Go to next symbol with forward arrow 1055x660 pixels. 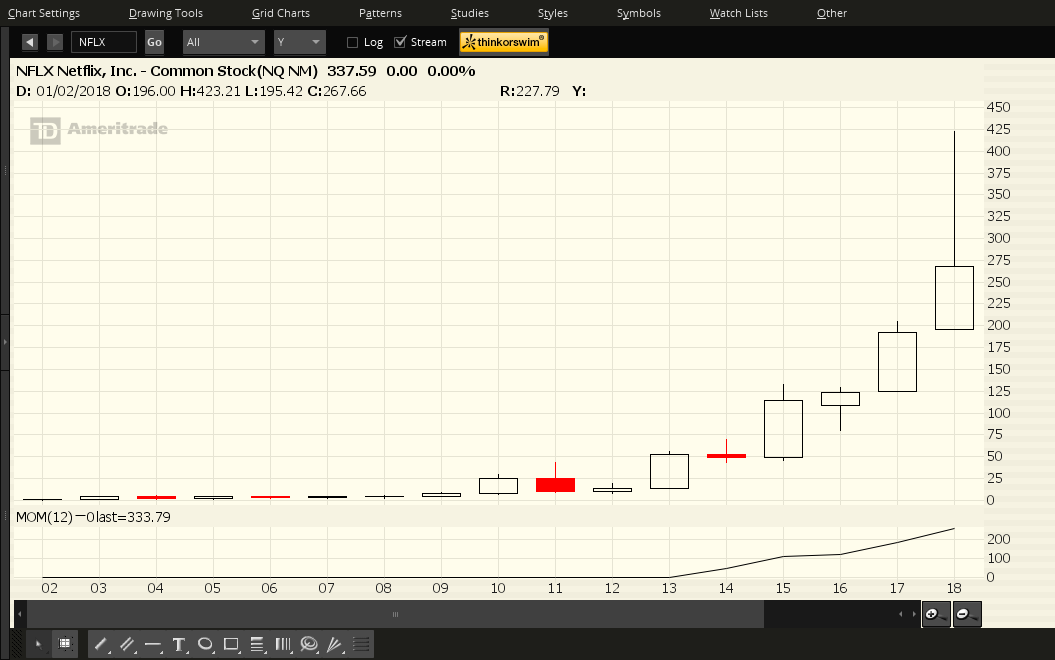coord(55,42)
